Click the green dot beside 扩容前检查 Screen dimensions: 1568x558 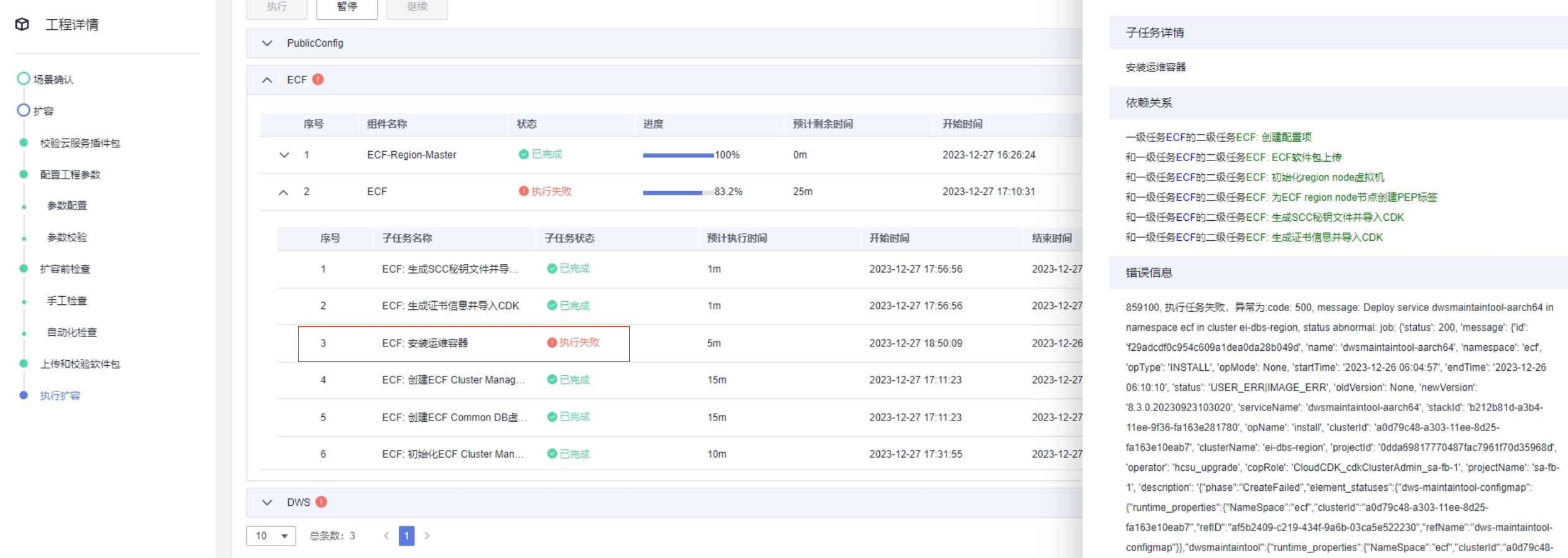coord(24,269)
